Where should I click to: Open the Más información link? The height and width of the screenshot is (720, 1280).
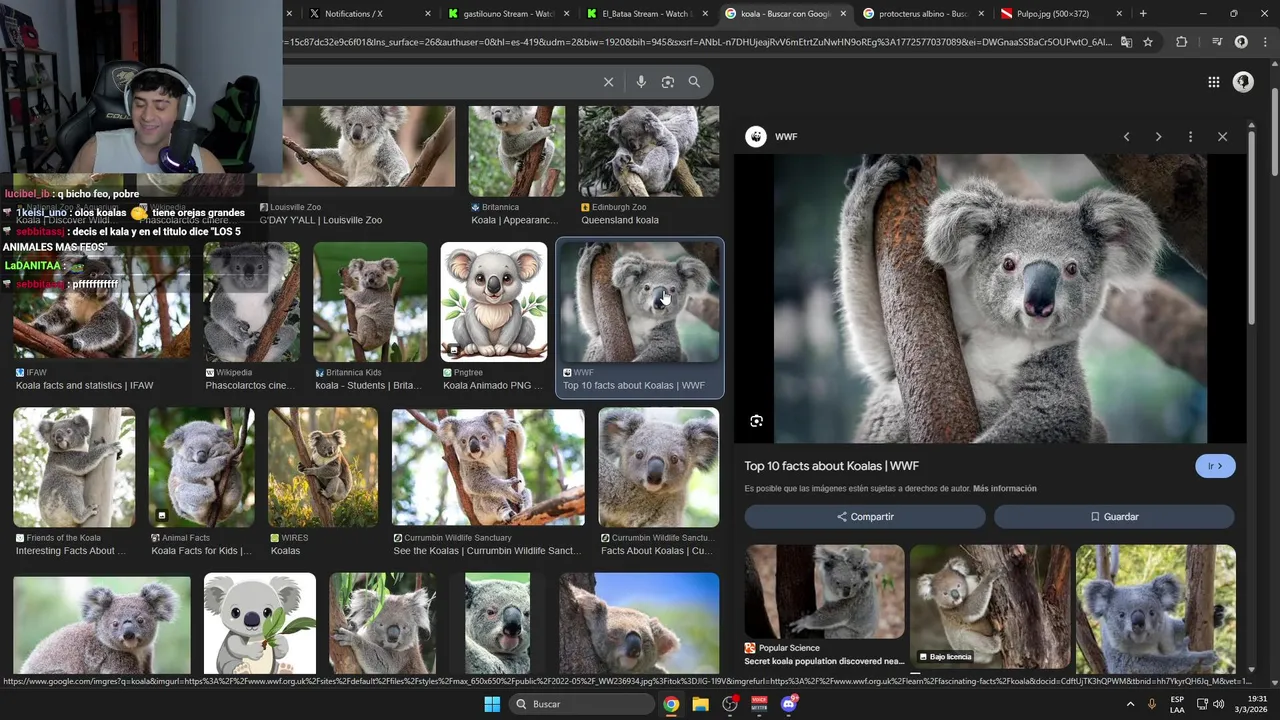1004,489
